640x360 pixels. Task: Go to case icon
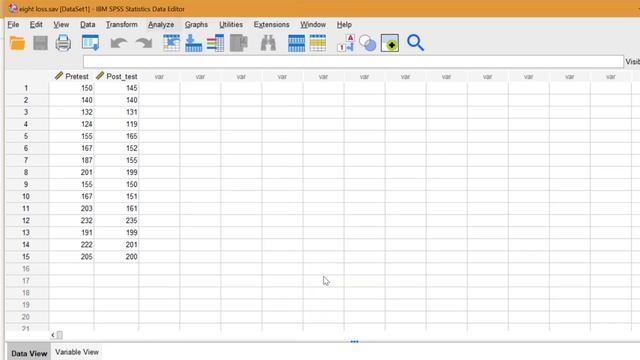171,43
